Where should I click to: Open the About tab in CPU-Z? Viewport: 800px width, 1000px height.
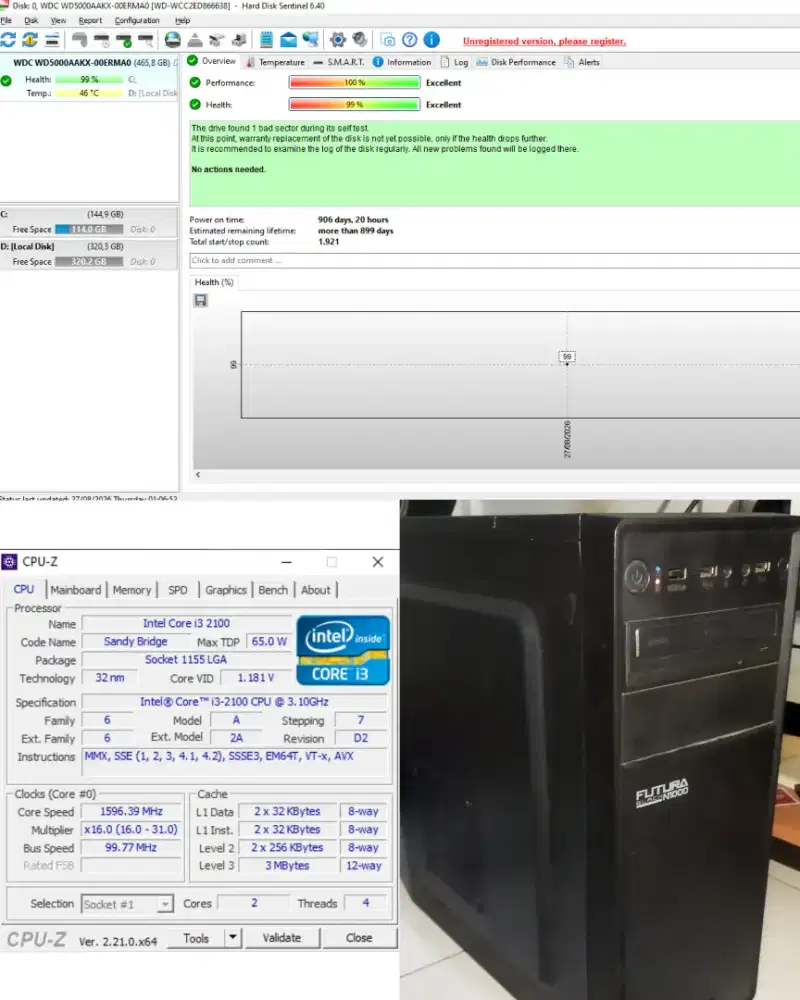click(316, 590)
